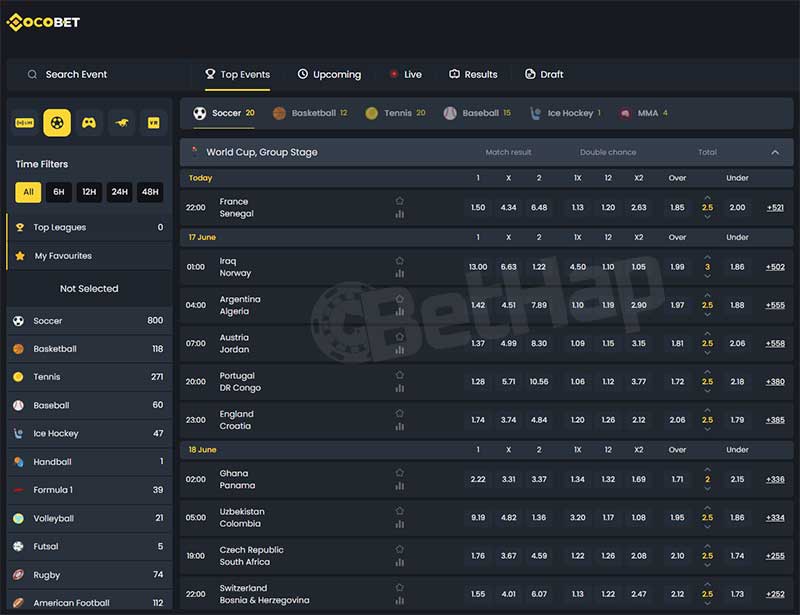Click the Search Event field
This screenshot has width=800, height=615.
click(97, 75)
